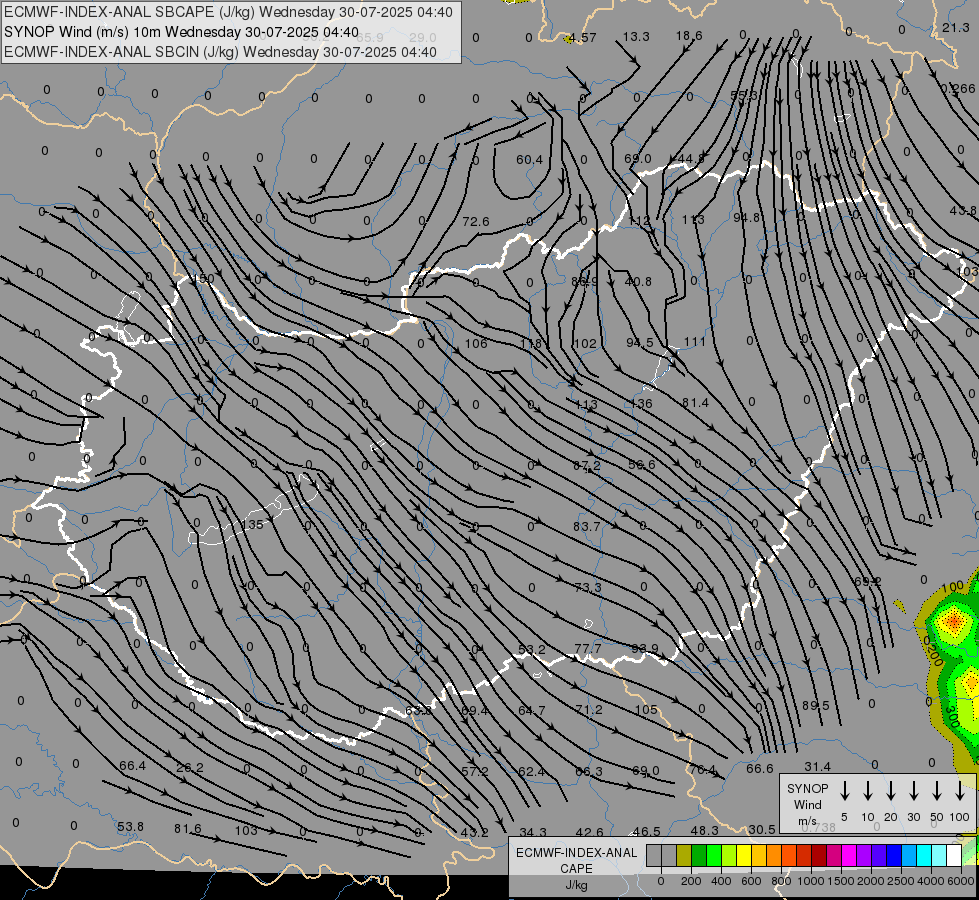Screen dimensions: 979x900
Task: Click the map value 69.2
Action: point(868,581)
